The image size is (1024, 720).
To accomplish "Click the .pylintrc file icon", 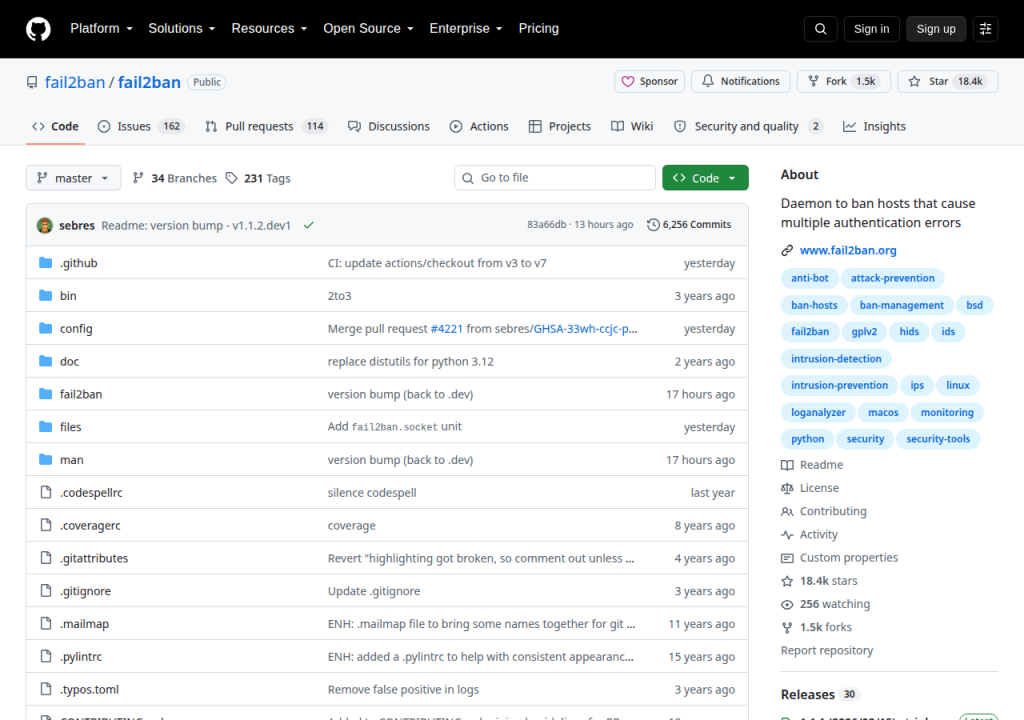I will coord(46,656).
